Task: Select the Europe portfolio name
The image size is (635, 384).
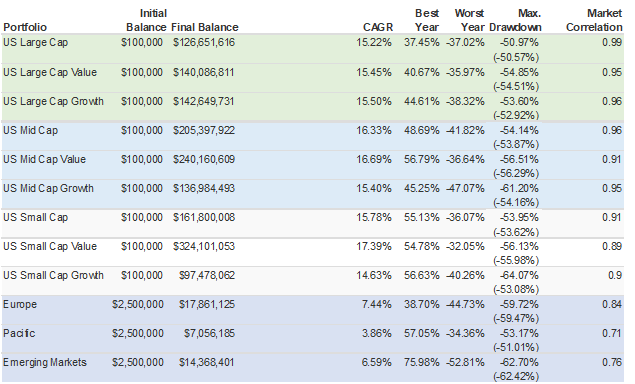Action: coord(20,304)
